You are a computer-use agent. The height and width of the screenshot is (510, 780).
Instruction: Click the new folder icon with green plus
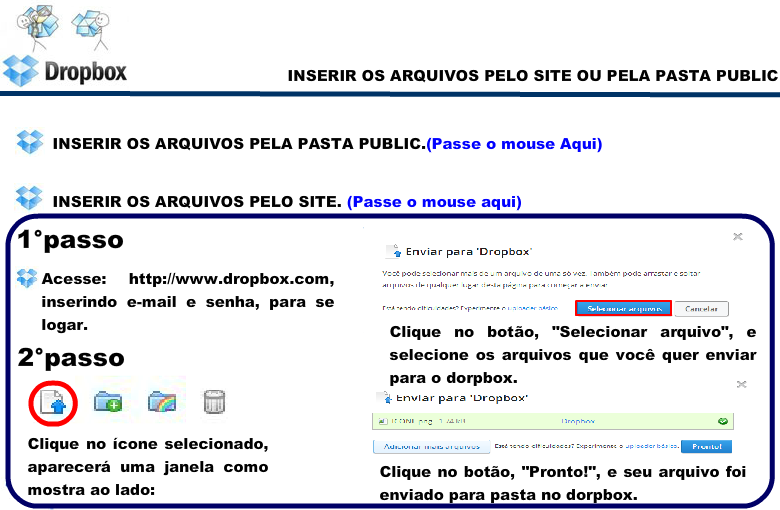108,401
